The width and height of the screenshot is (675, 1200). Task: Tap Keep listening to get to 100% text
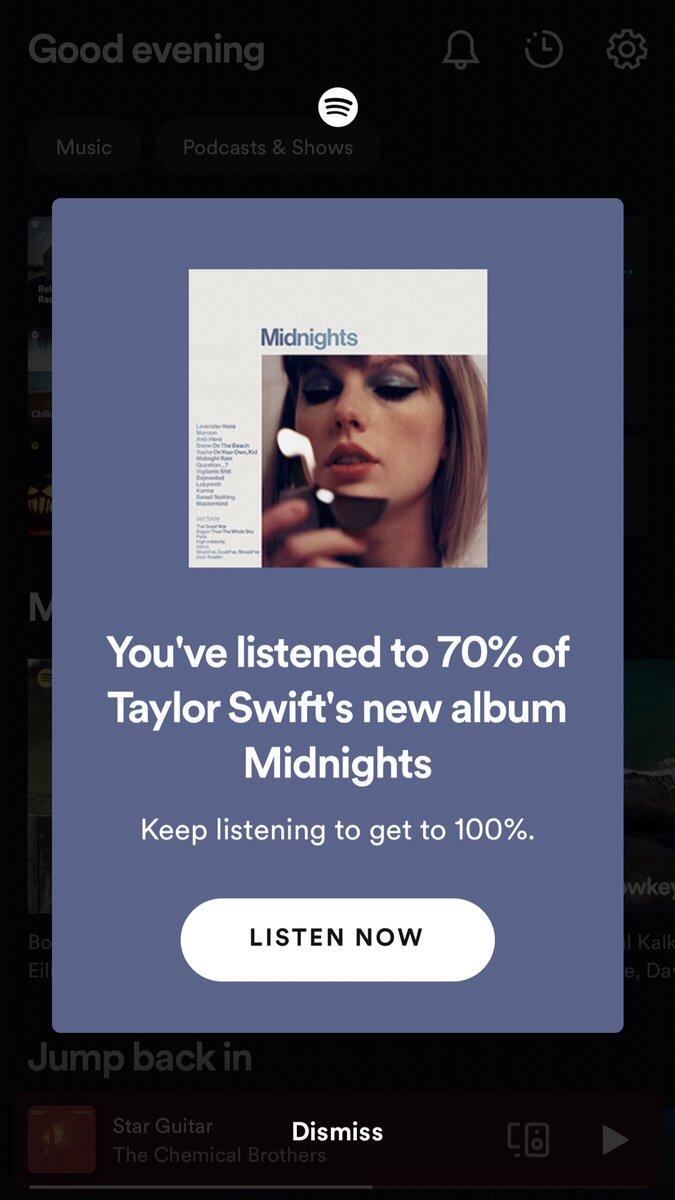[x=338, y=829]
